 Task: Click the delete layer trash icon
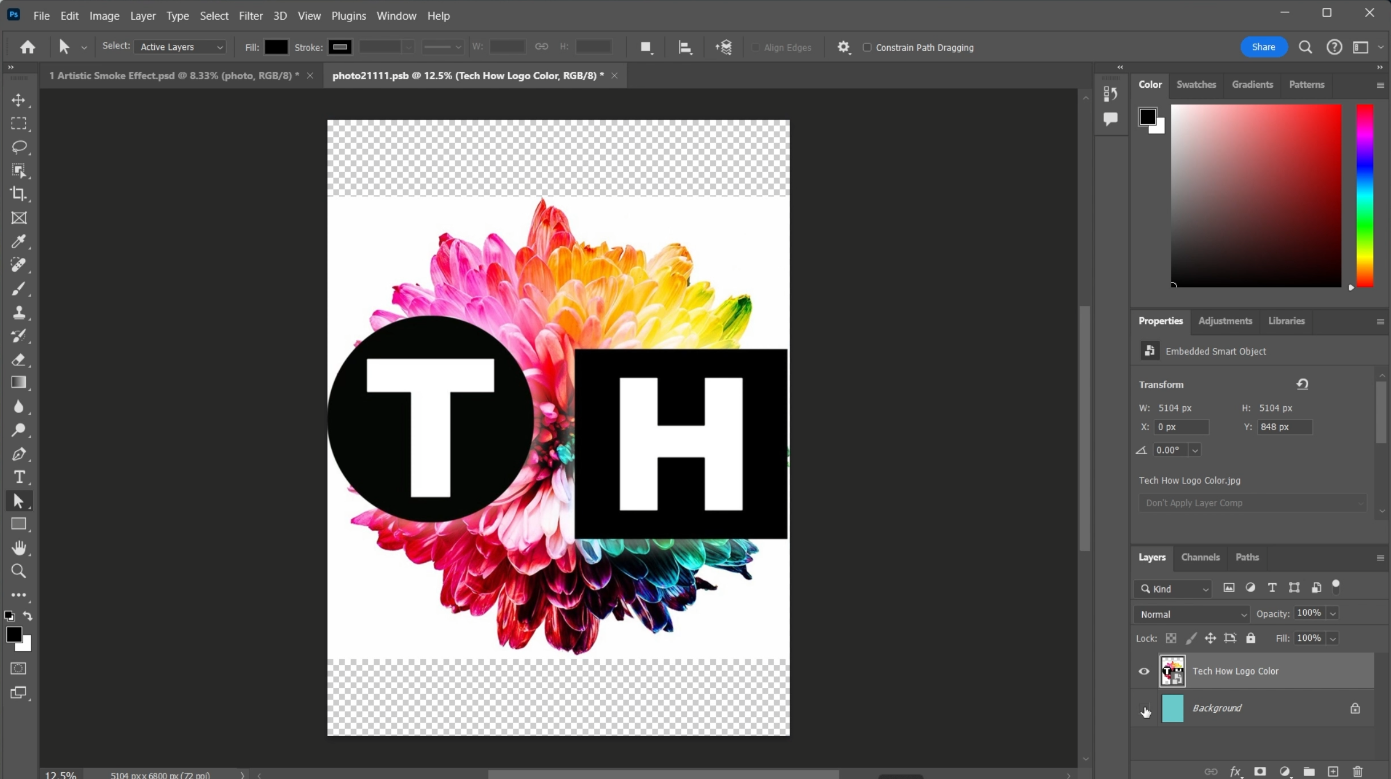coord(1357,772)
